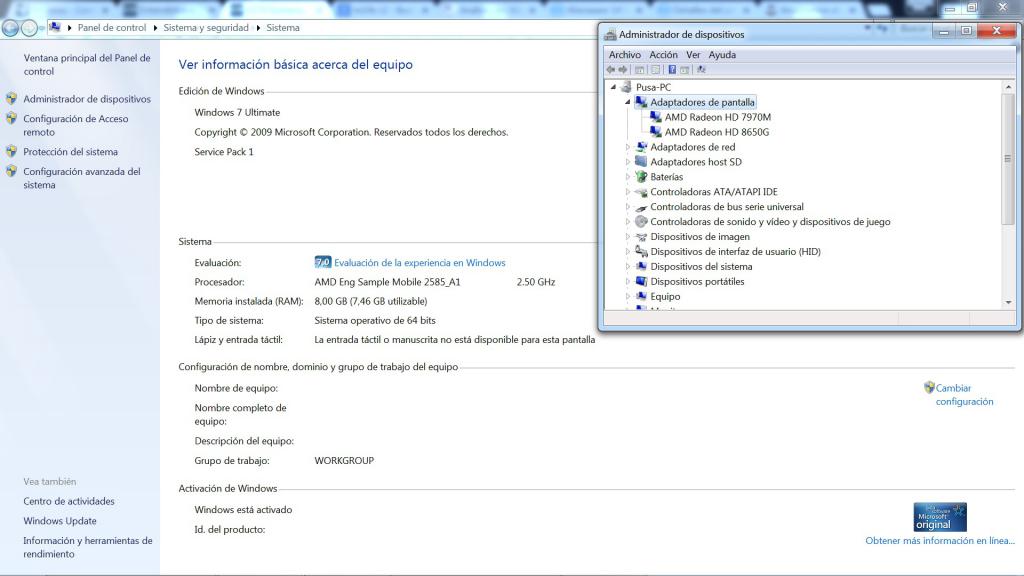Open Ventana principal del Panel de control
The width and height of the screenshot is (1024, 576).
point(87,65)
